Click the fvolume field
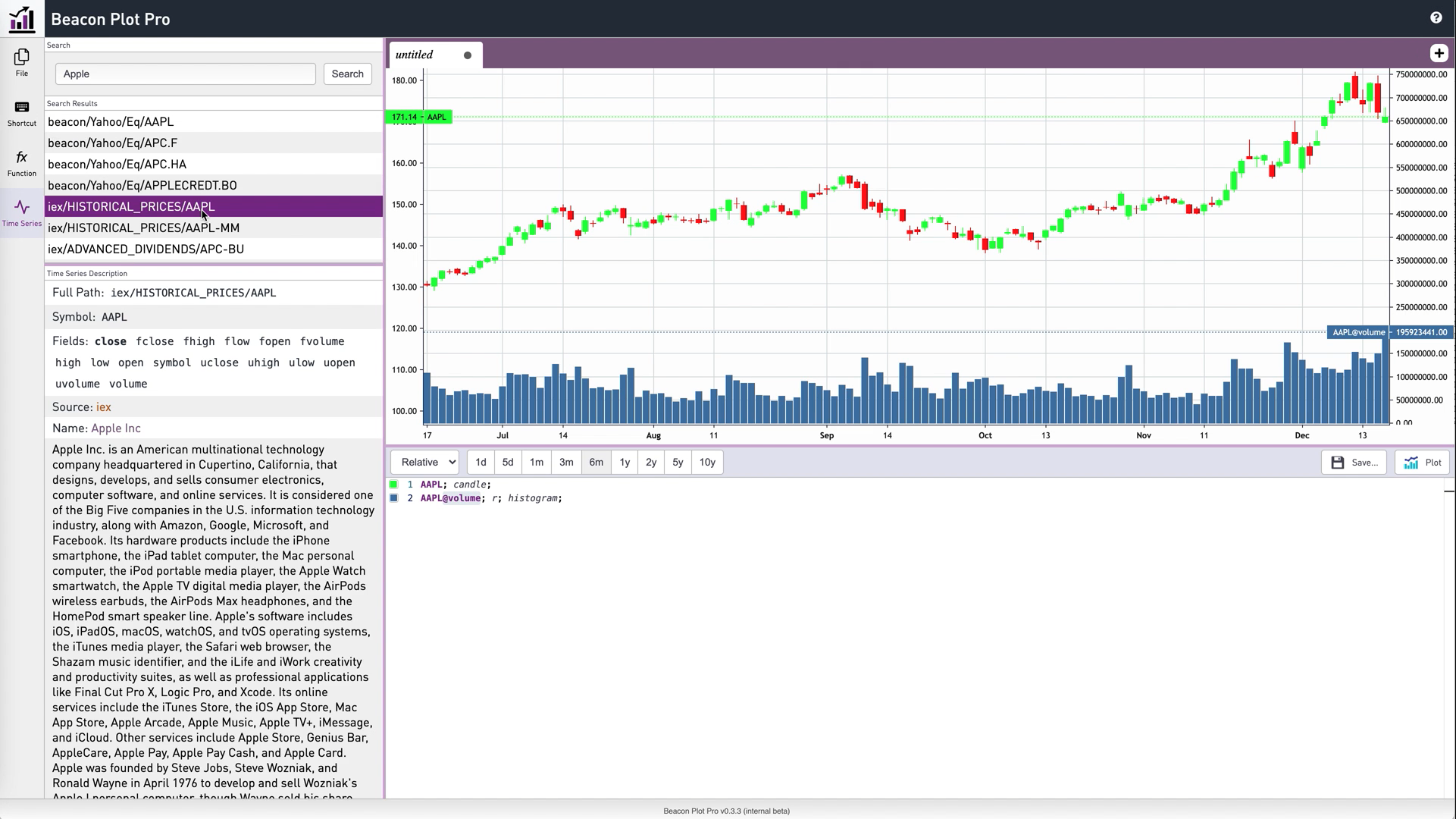1456x819 pixels. [x=322, y=341]
